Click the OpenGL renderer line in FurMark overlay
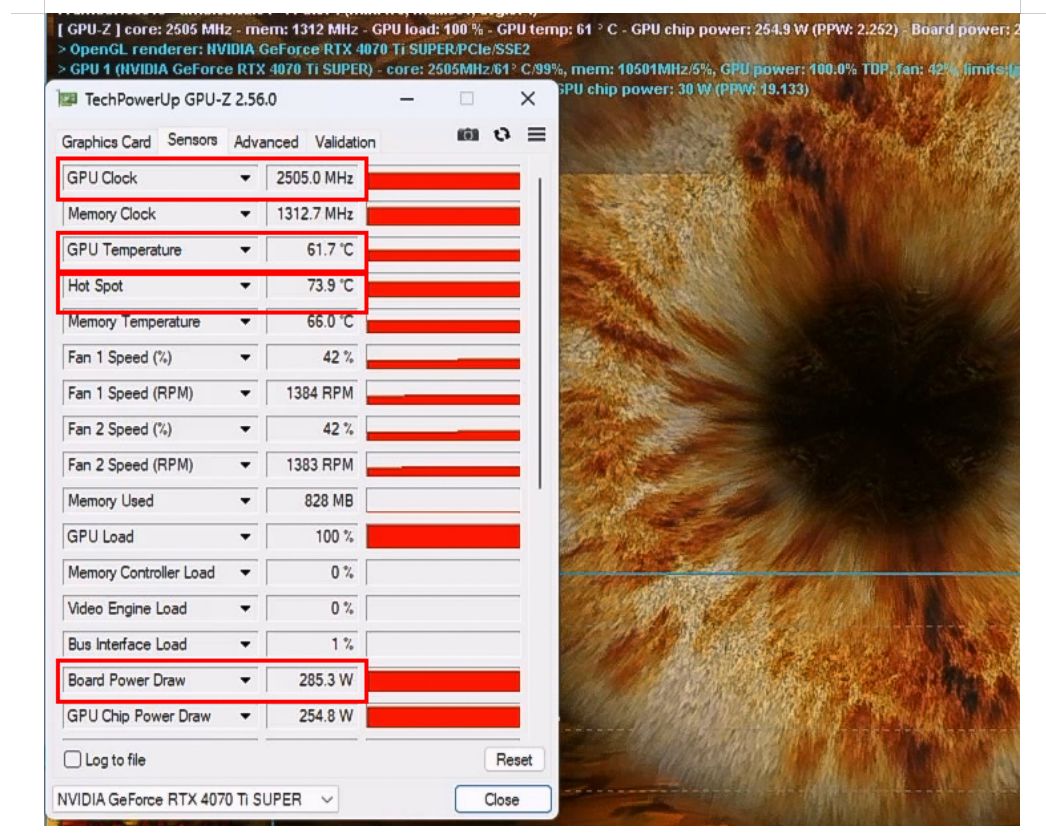This screenshot has width=1046, height=833. [294, 49]
